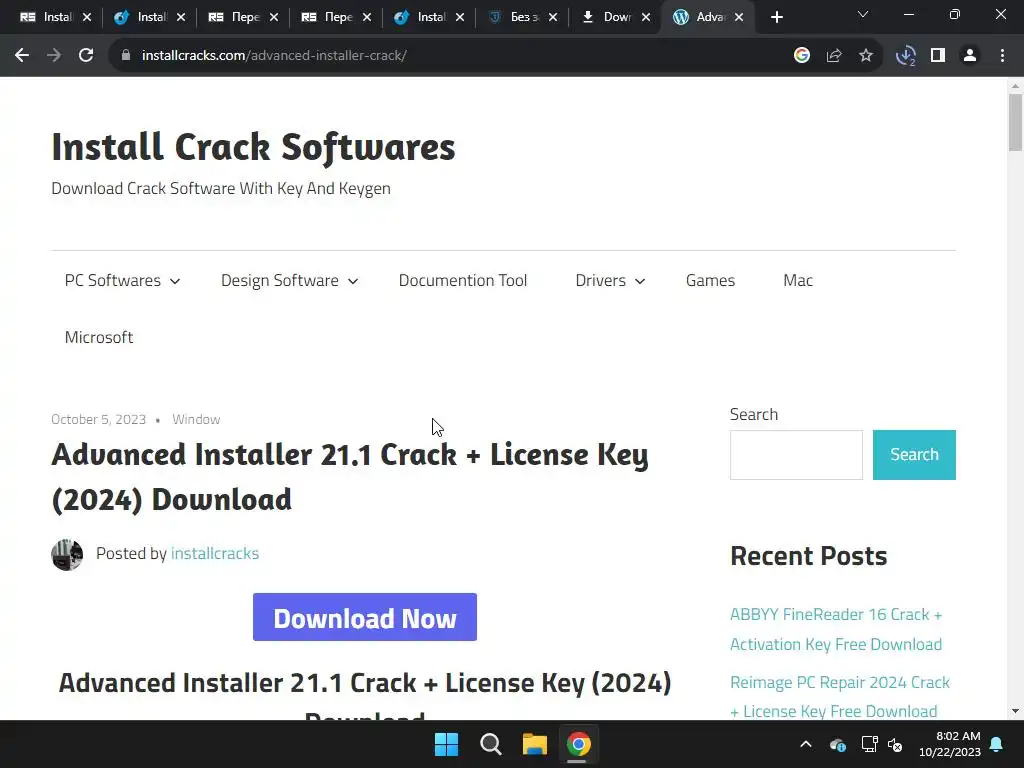
Task: Reload the page with the refresh icon
Action: (x=86, y=56)
